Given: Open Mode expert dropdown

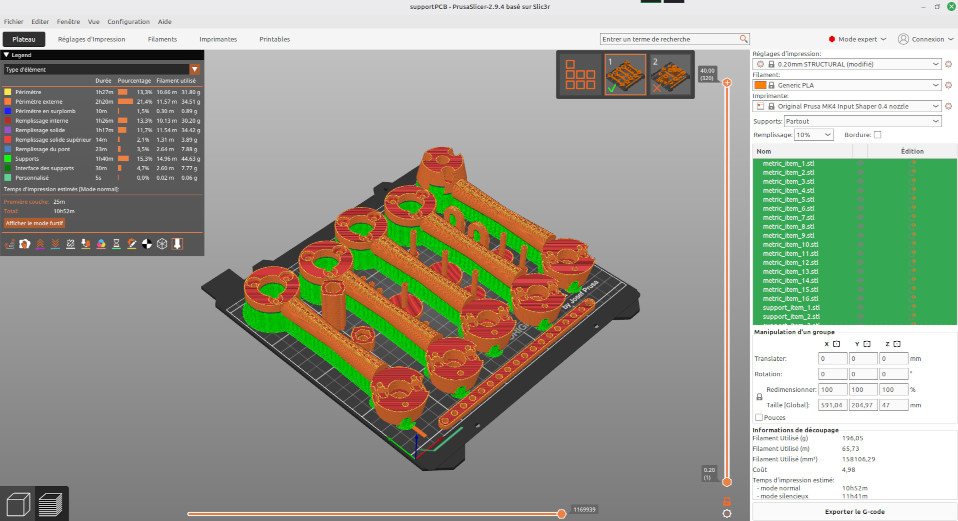Looking at the screenshot, I should pyautogui.click(x=857, y=39).
